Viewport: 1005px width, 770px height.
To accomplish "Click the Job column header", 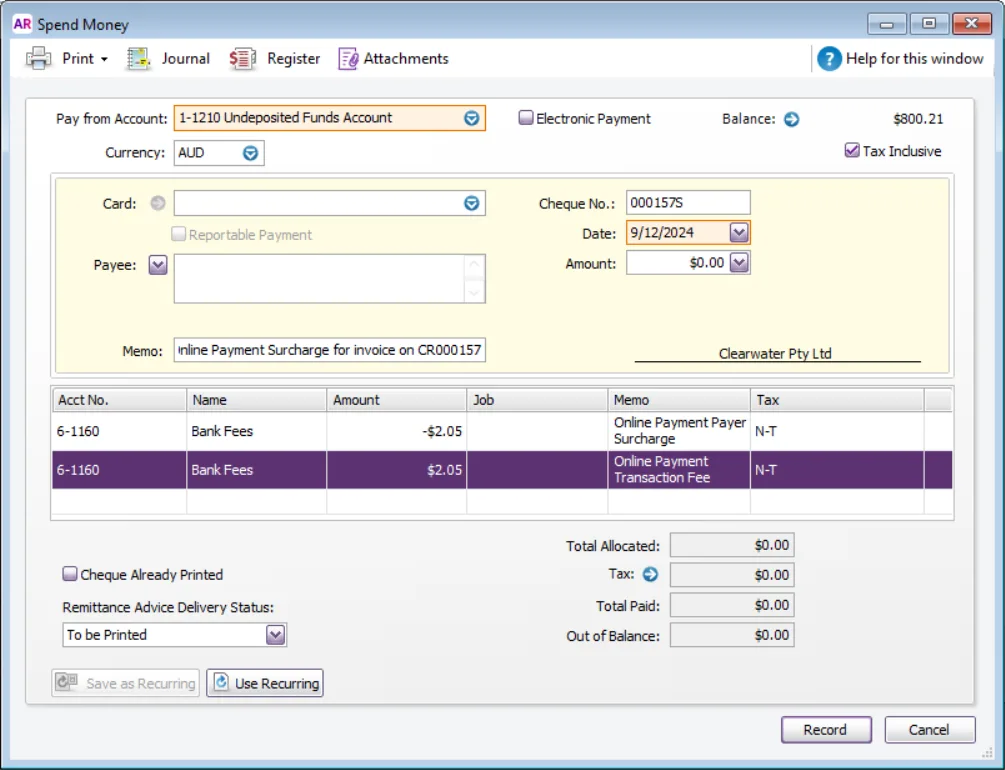I will click(537, 400).
